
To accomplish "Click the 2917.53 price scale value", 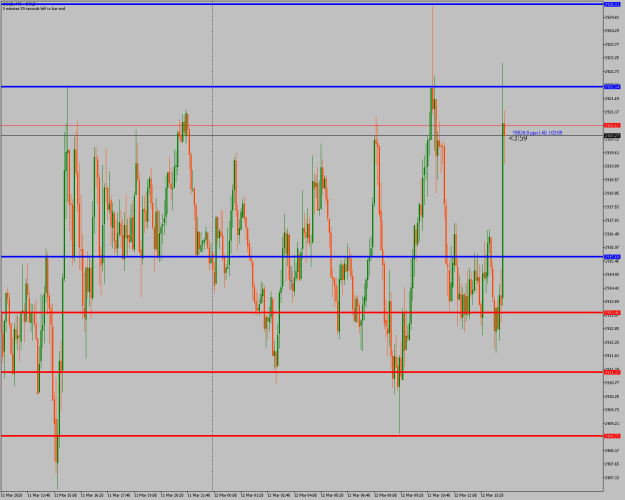I will (612, 207).
